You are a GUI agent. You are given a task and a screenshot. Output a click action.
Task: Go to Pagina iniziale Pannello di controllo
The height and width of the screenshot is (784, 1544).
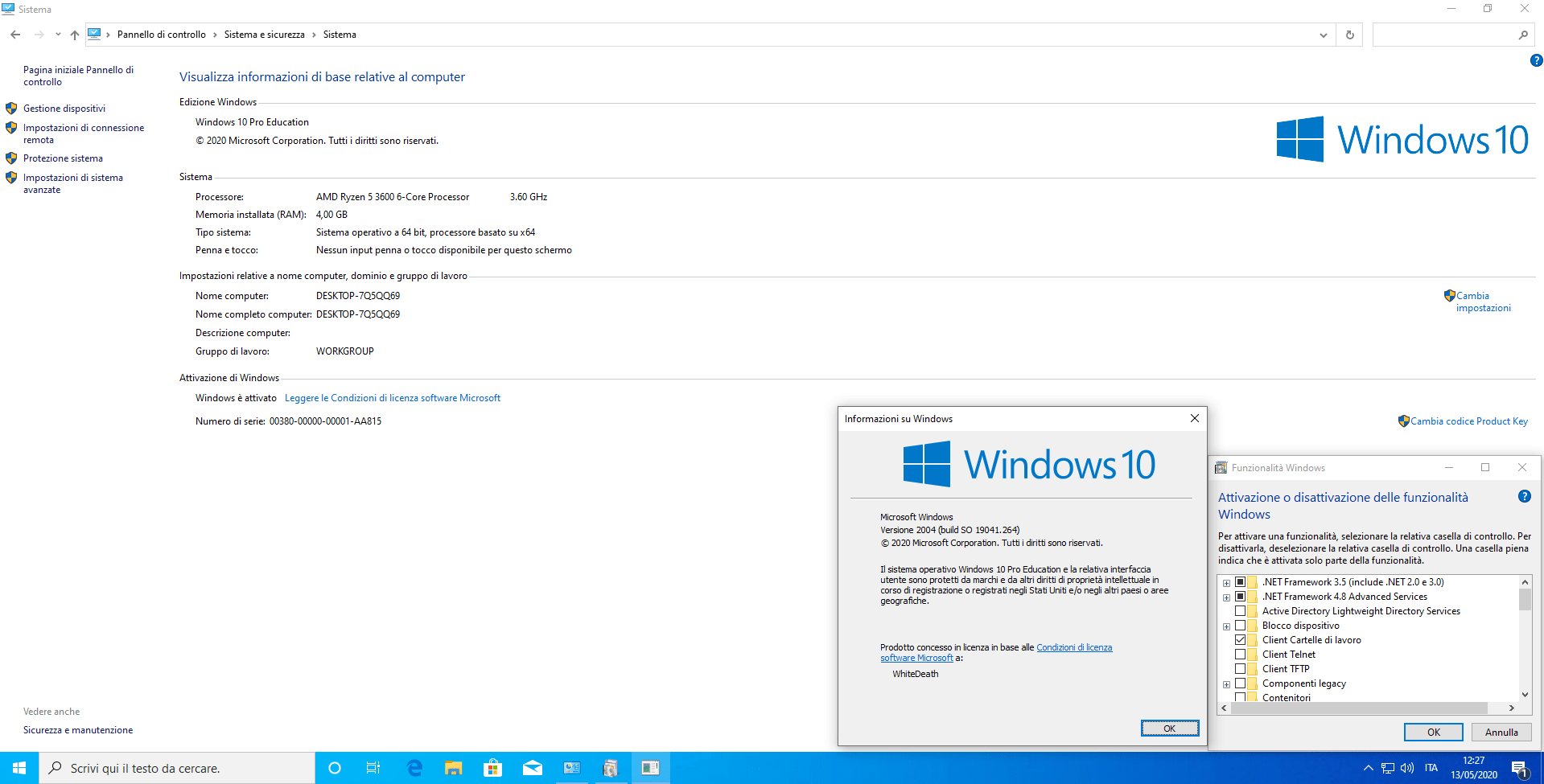coord(78,76)
